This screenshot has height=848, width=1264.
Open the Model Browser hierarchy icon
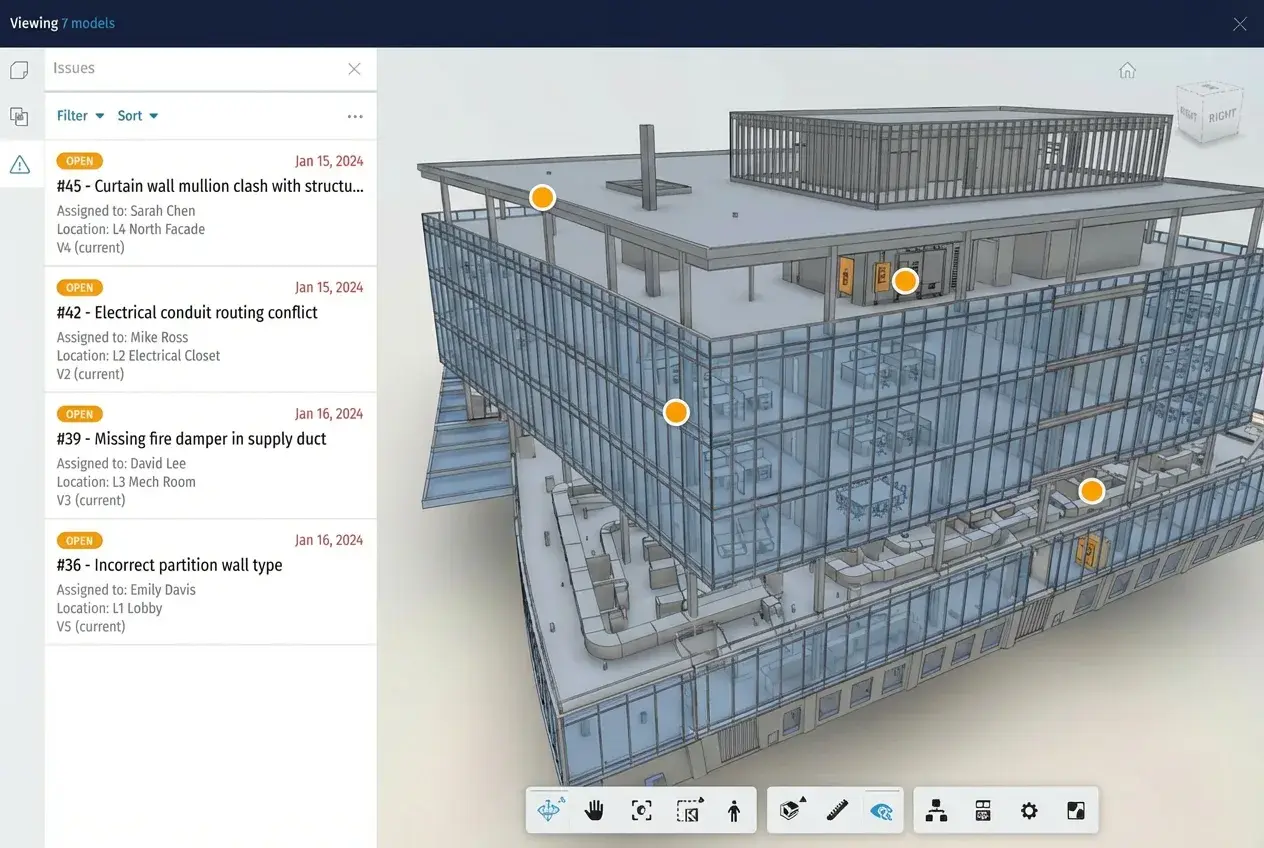pos(936,810)
